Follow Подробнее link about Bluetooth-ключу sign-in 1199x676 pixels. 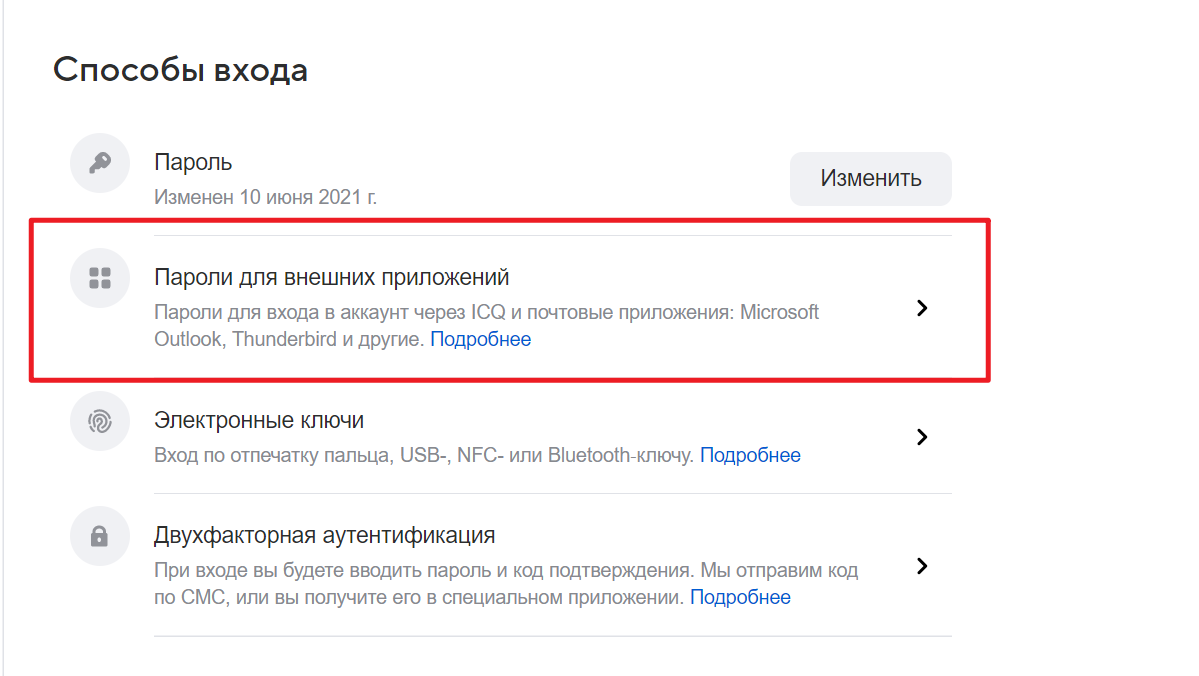750,455
